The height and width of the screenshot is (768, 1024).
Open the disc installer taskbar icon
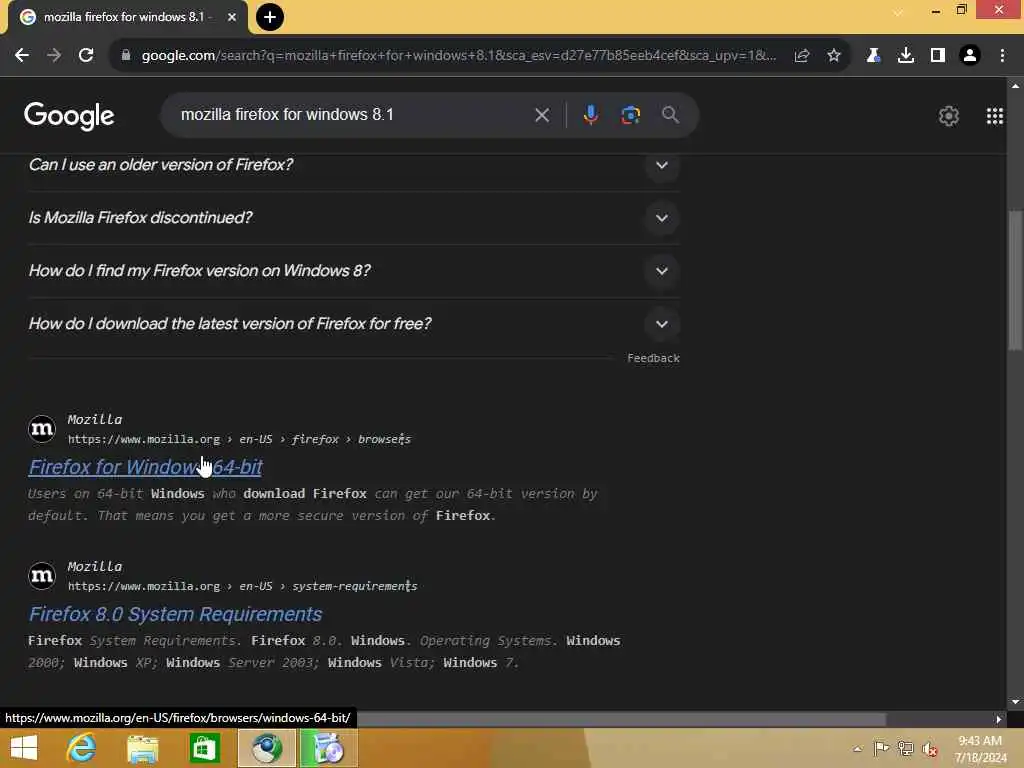(328, 748)
